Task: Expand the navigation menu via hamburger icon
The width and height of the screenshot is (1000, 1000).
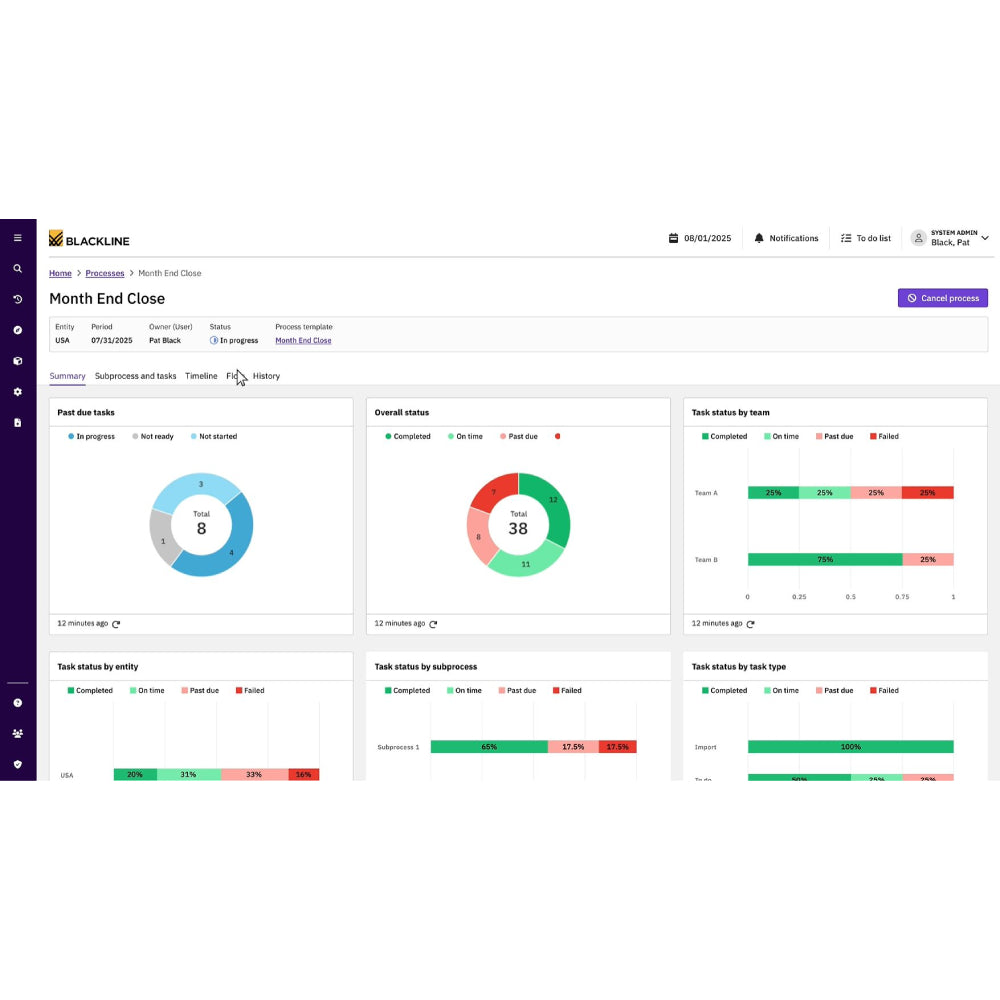Action: coord(17,238)
